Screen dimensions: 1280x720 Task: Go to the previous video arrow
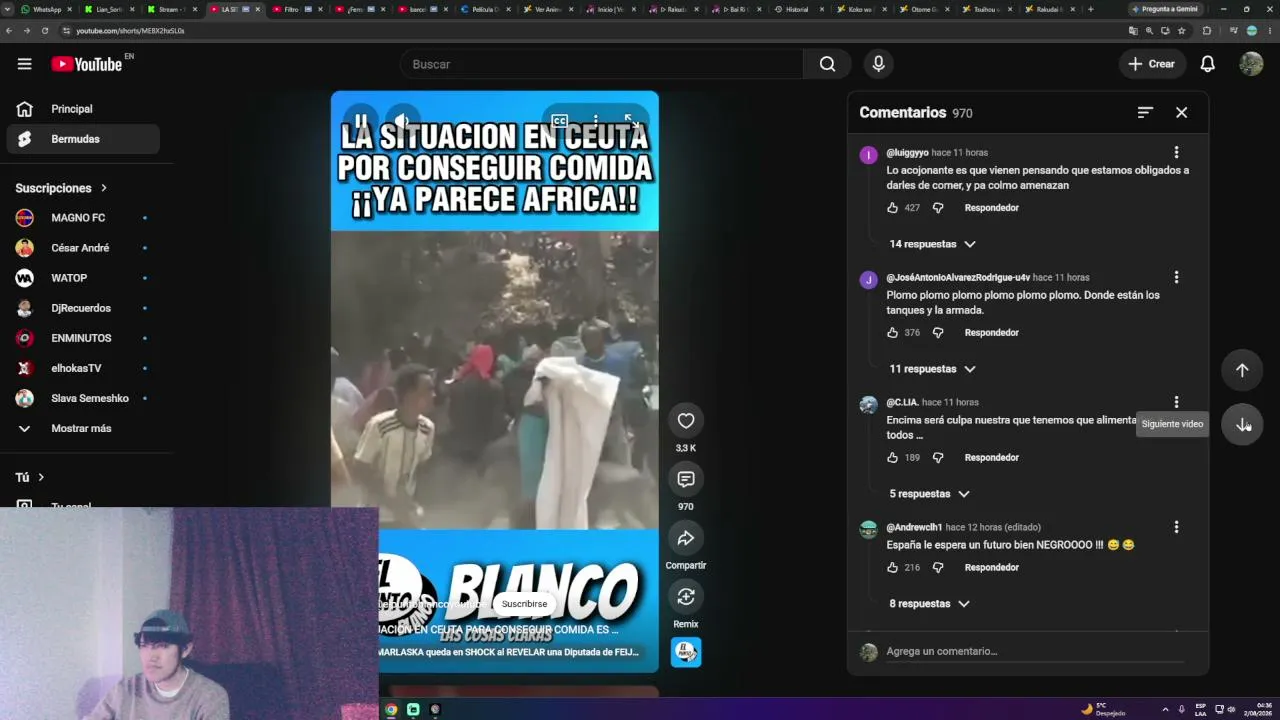coord(1242,370)
